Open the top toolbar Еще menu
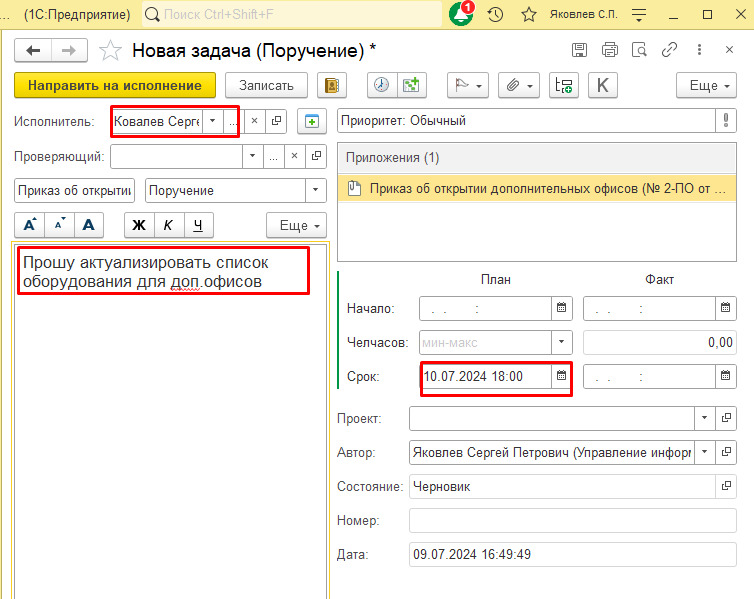 tap(706, 86)
